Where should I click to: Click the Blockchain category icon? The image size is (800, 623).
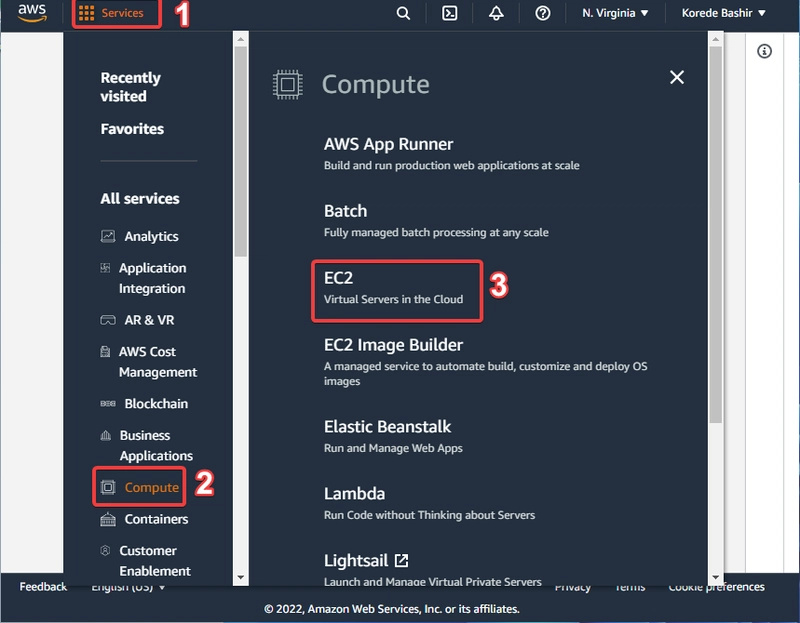tap(108, 404)
